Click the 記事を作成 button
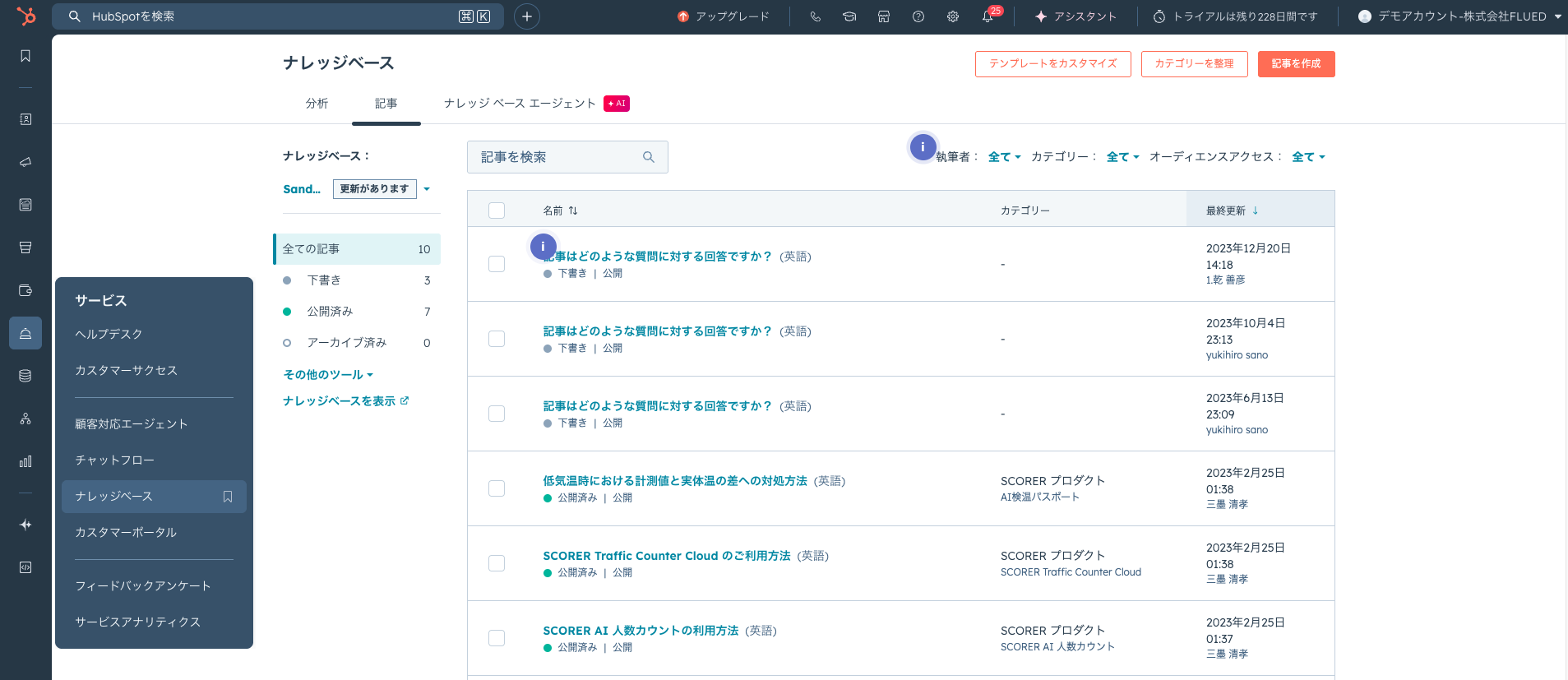This screenshot has height=680, width=1568. tap(1296, 64)
